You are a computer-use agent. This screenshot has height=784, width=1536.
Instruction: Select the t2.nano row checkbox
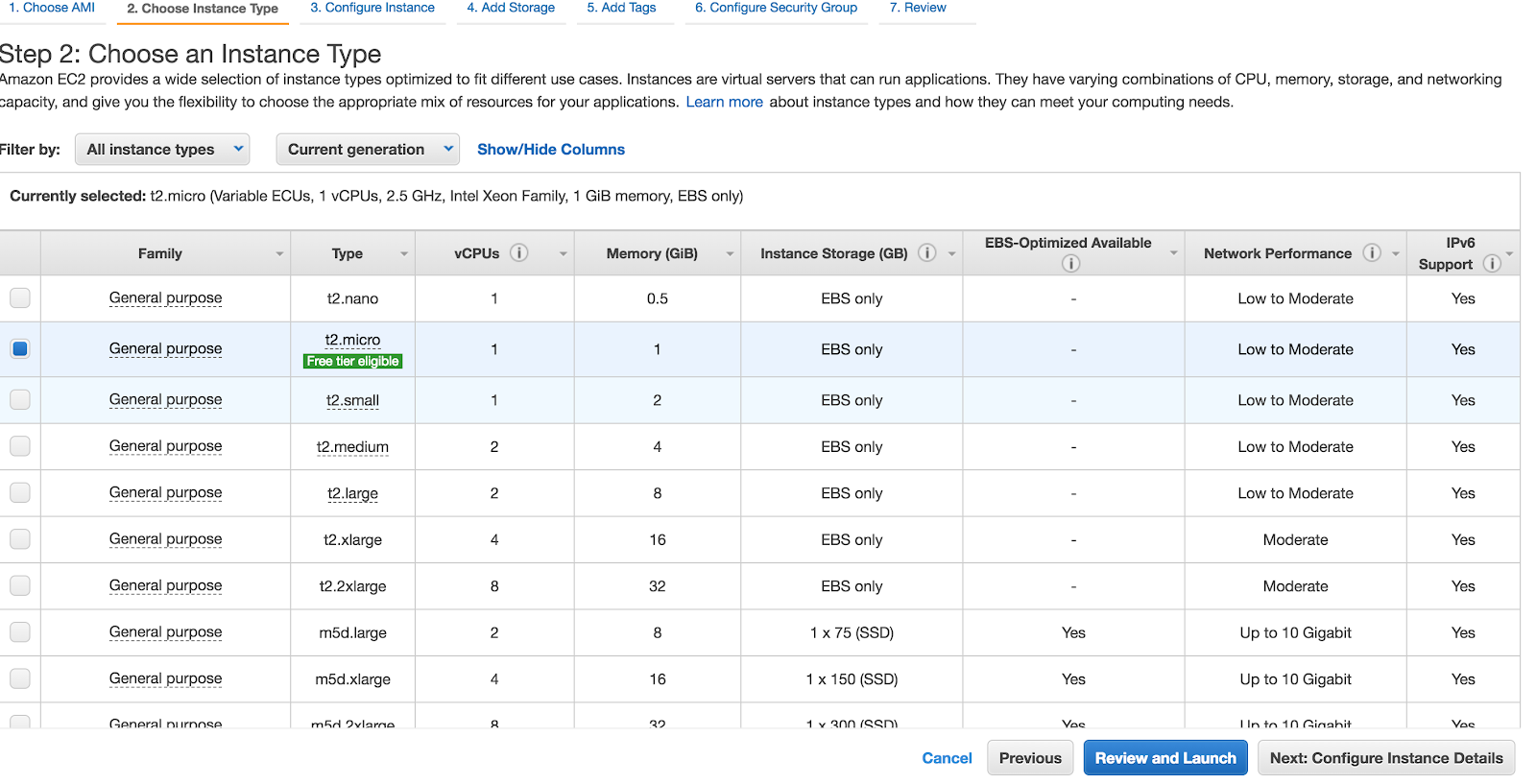[x=20, y=298]
